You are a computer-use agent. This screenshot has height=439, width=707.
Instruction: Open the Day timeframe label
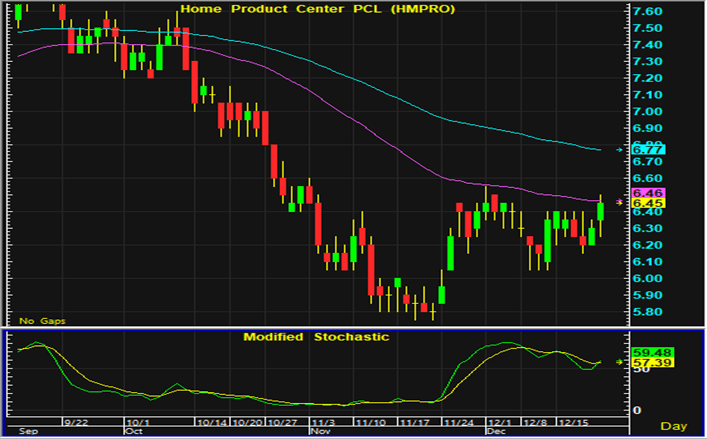point(678,427)
